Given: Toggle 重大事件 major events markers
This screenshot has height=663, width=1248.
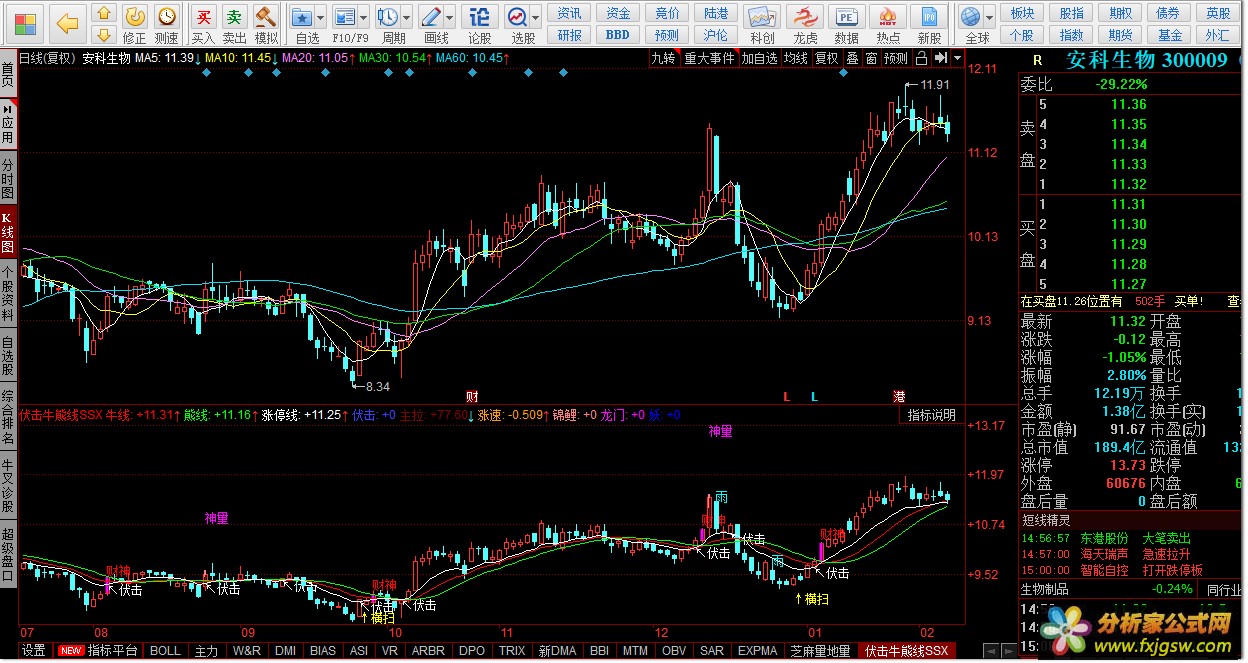Looking at the screenshot, I should pyautogui.click(x=709, y=58).
